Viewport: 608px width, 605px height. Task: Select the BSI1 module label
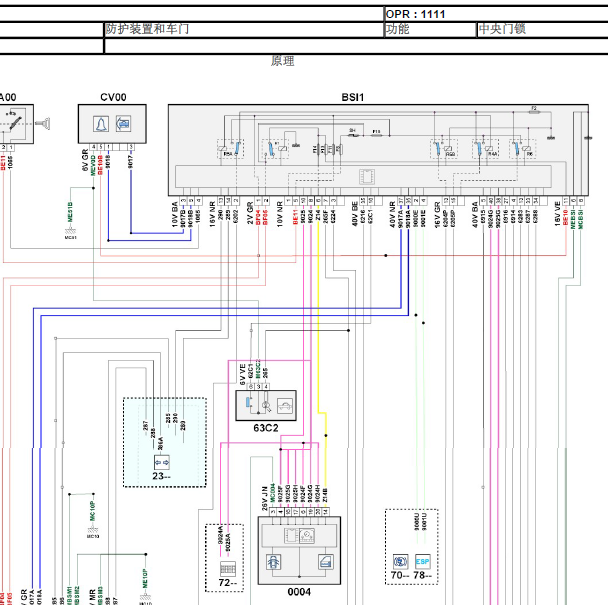click(352, 97)
